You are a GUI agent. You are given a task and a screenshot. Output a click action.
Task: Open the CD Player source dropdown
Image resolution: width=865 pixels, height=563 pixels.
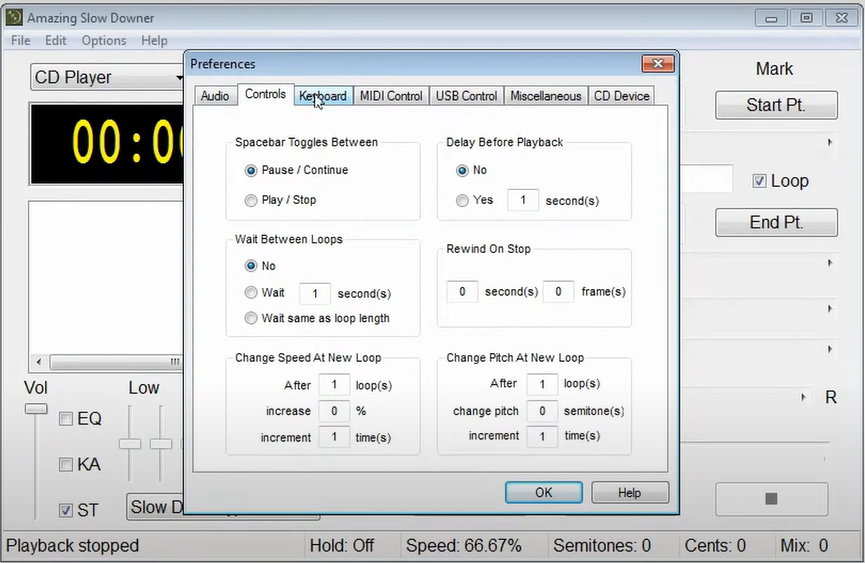pyautogui.click(x=107, y=77)
